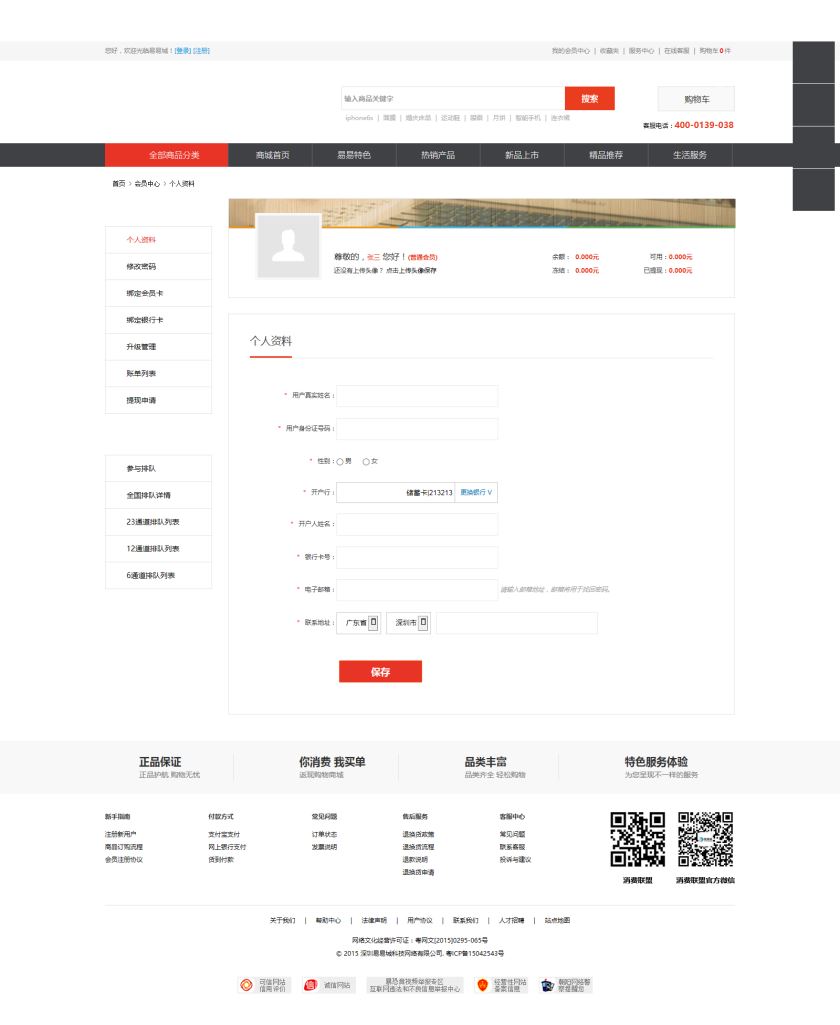Click the street address detail field
The width and height of the screenshot is (840, 1025).
(x=517, y=623)
